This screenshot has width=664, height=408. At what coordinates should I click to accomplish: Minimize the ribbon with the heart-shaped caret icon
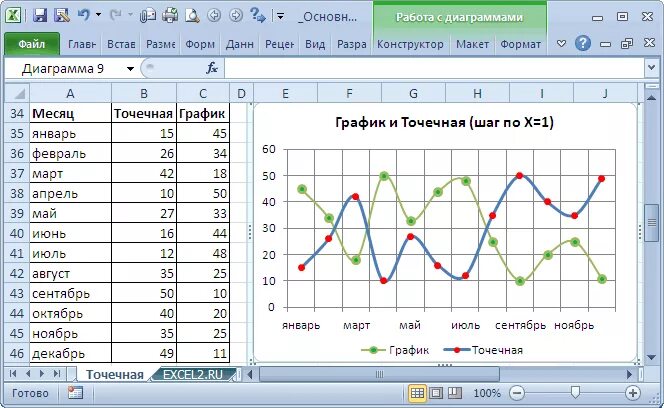click(561, 43)
